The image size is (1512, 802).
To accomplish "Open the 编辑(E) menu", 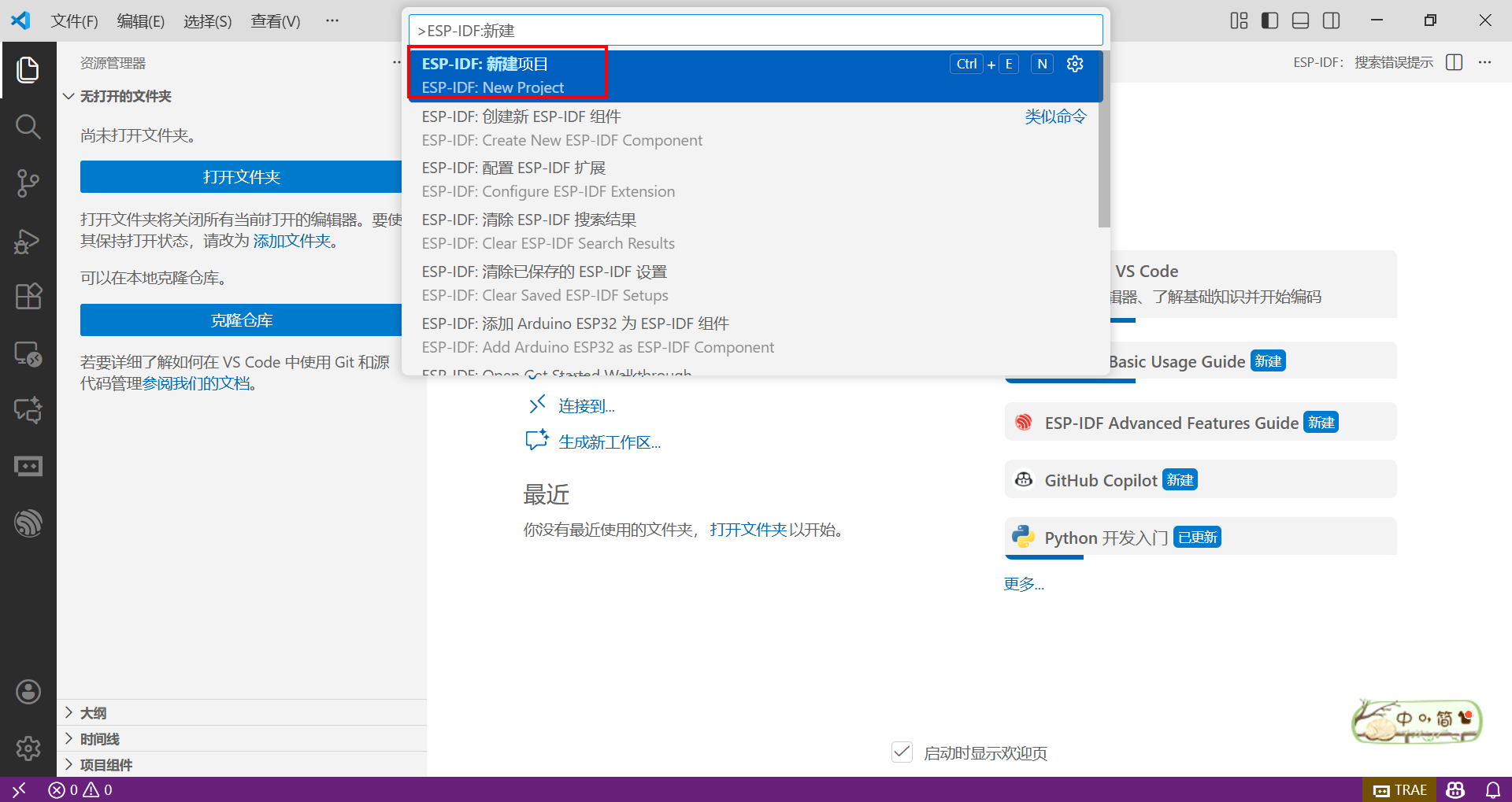I will [x=141, y=21].
